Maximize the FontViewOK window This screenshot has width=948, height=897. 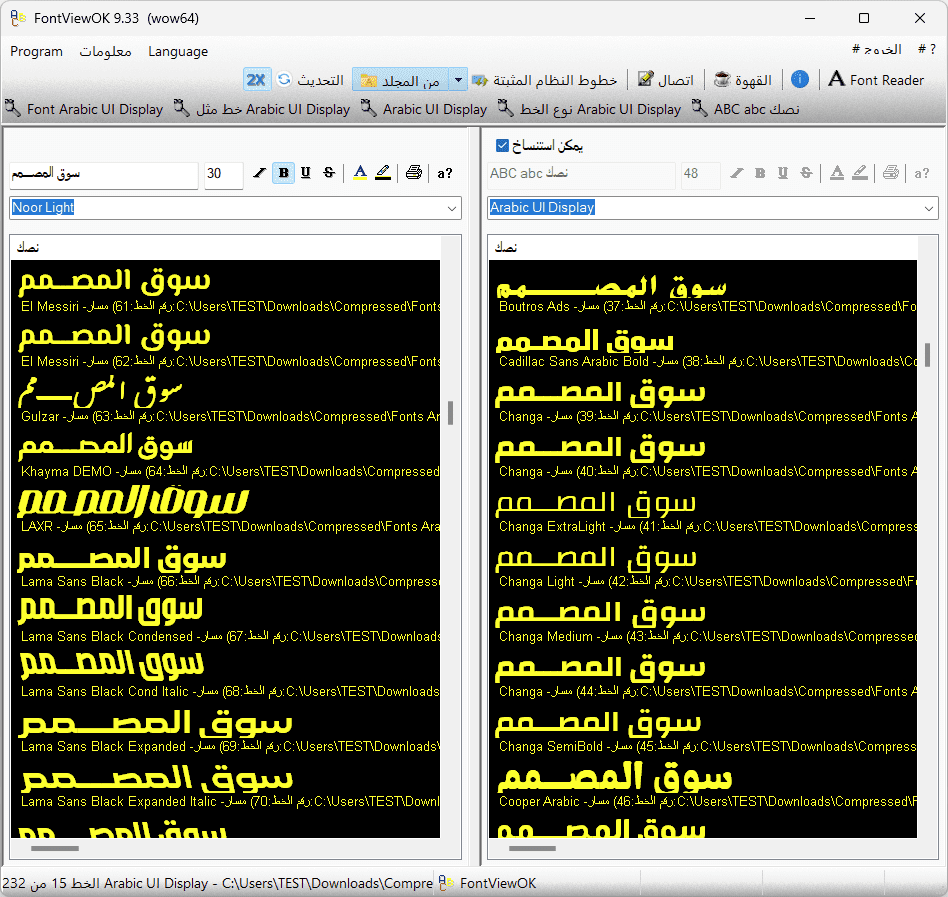(x=864, y=18)
